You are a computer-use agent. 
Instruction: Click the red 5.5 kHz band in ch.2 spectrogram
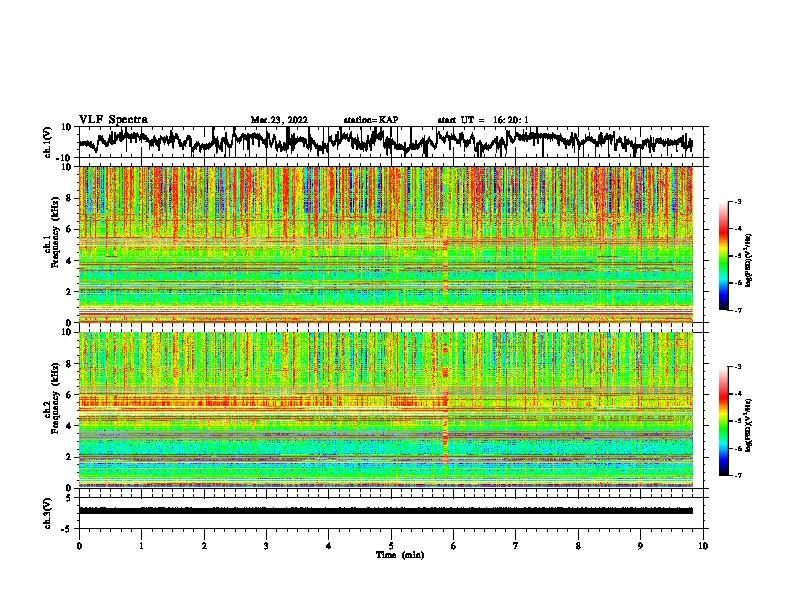point(263,402)
